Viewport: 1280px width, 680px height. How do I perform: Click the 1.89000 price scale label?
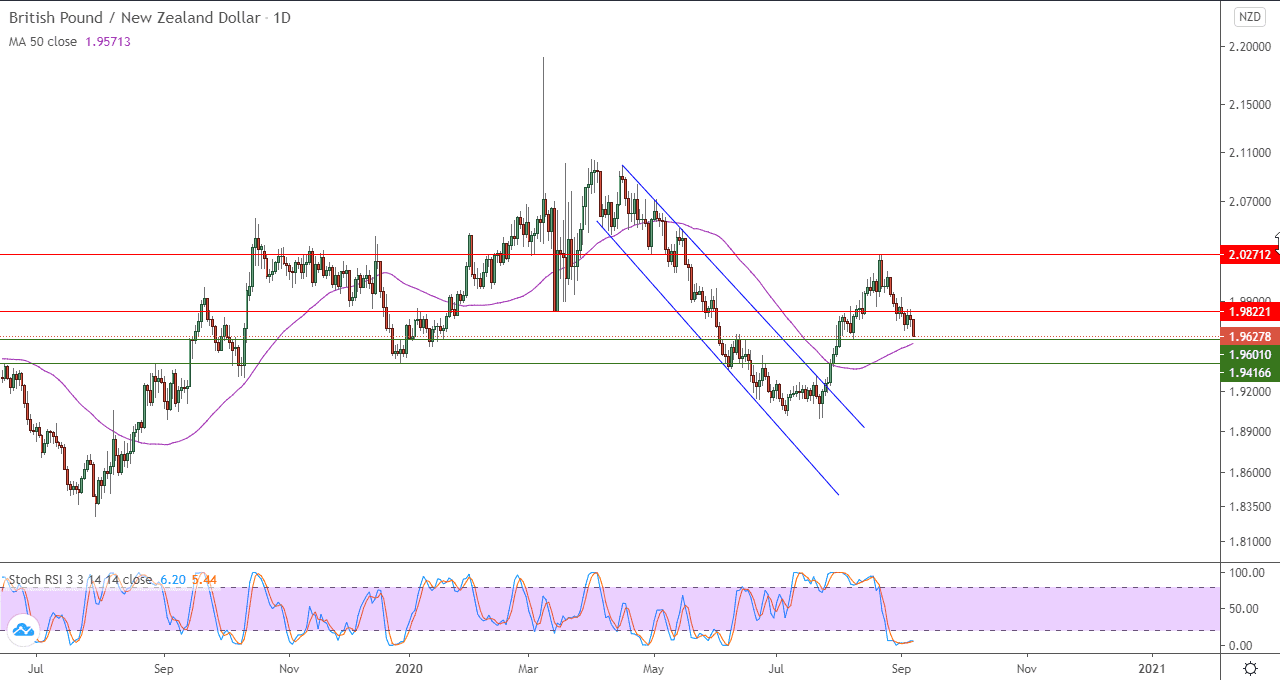pos(1250,432)
